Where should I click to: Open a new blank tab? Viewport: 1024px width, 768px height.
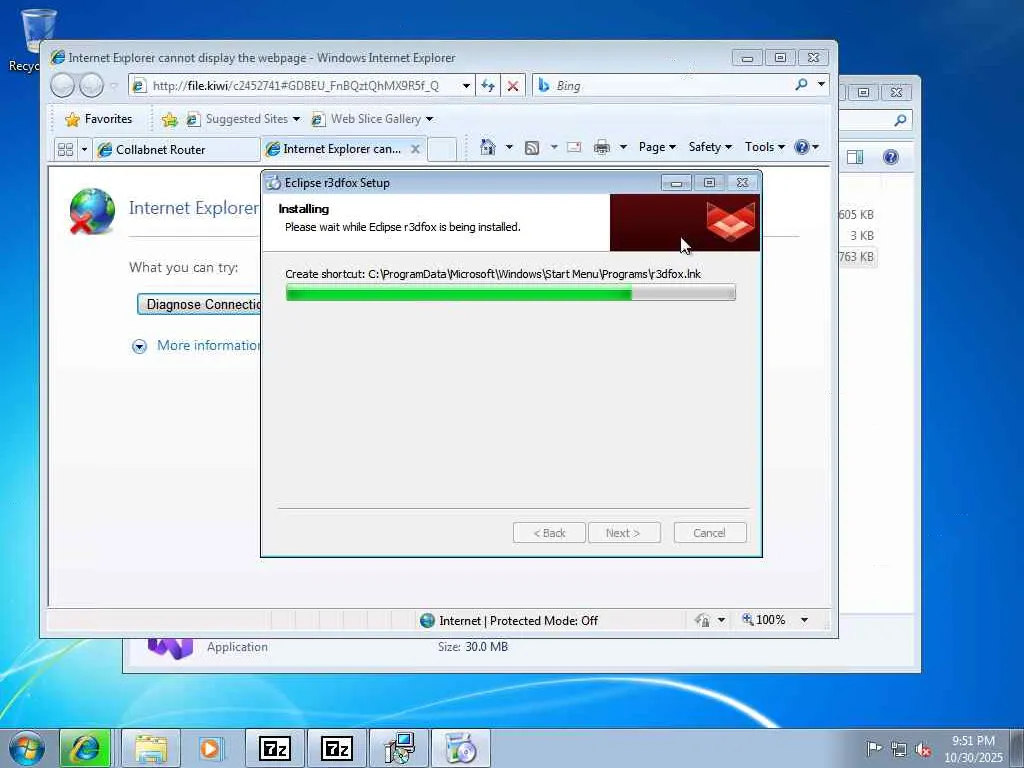click(441, 150)
